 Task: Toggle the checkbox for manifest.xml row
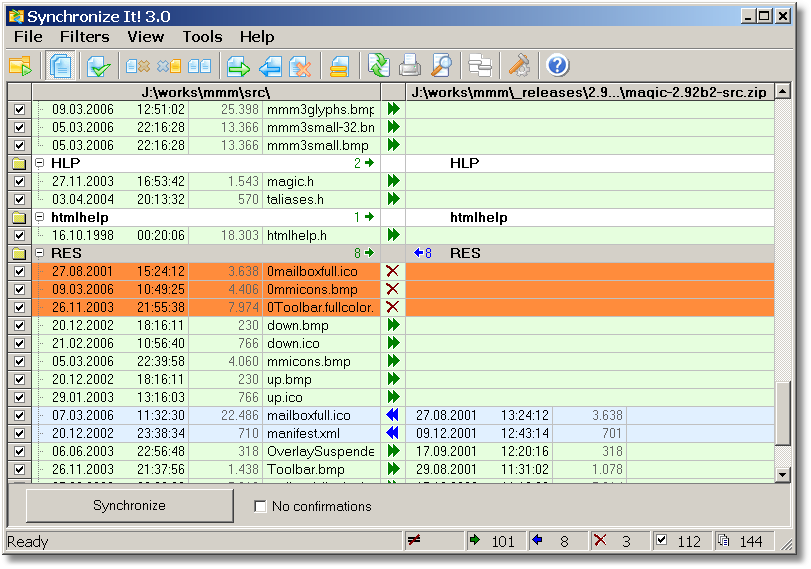(x=19, y=433)
